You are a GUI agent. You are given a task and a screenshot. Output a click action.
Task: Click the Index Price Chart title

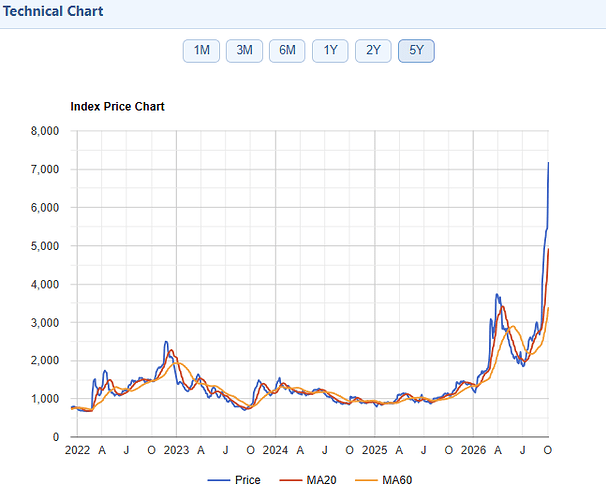click(x=117, y=106)
